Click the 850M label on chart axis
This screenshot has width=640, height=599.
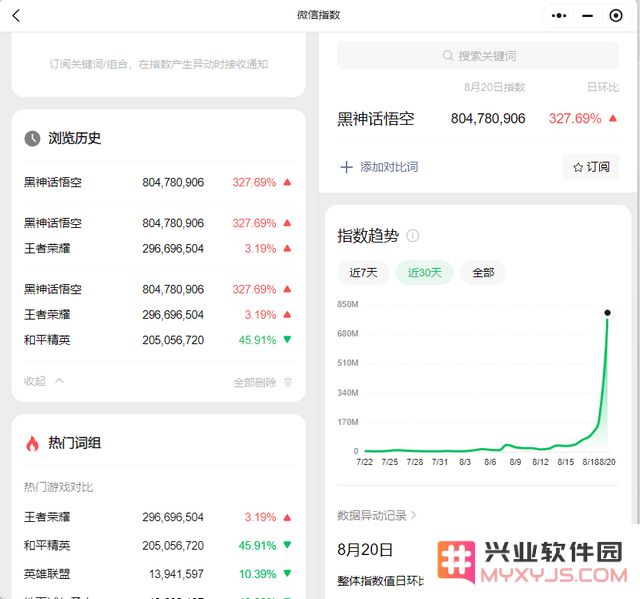coord(348,304)
